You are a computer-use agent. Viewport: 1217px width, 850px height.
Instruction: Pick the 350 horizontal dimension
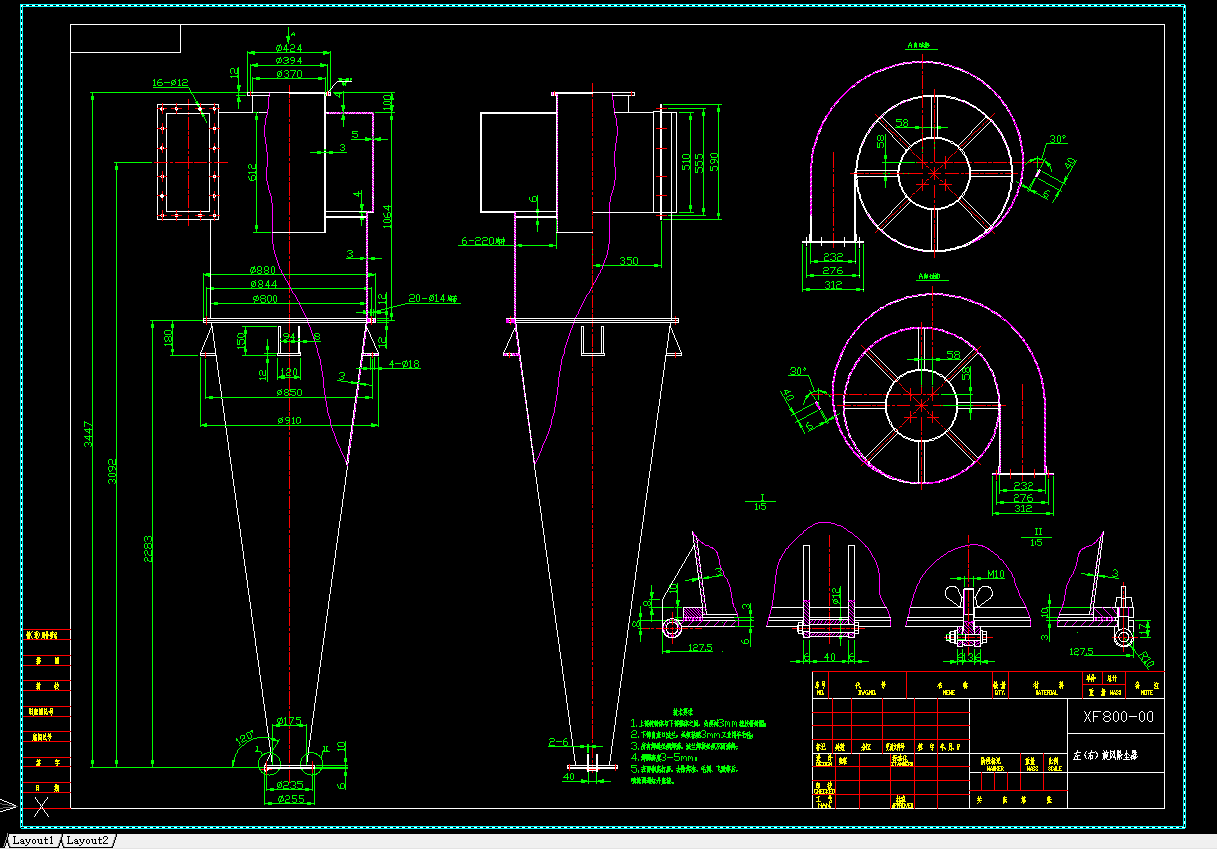point(628,261)
